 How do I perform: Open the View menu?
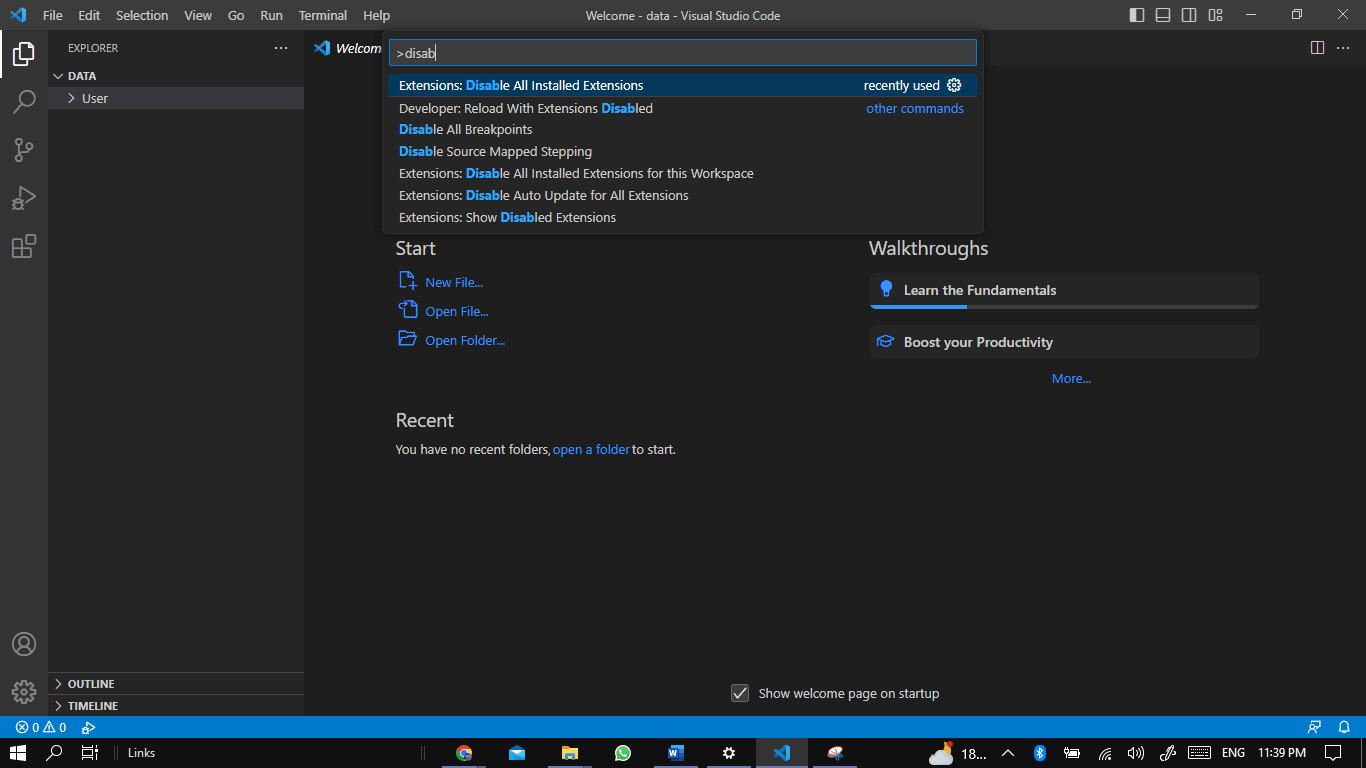coord(198,15)
